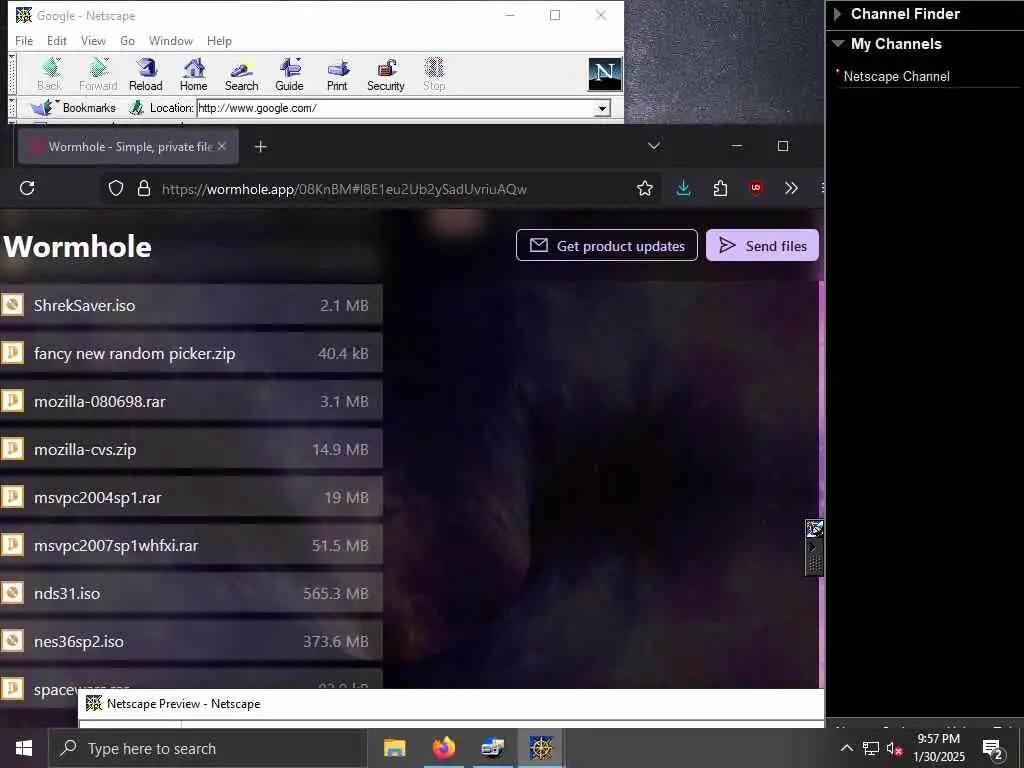Open Netscape Bookmarks

click(74, 108)
